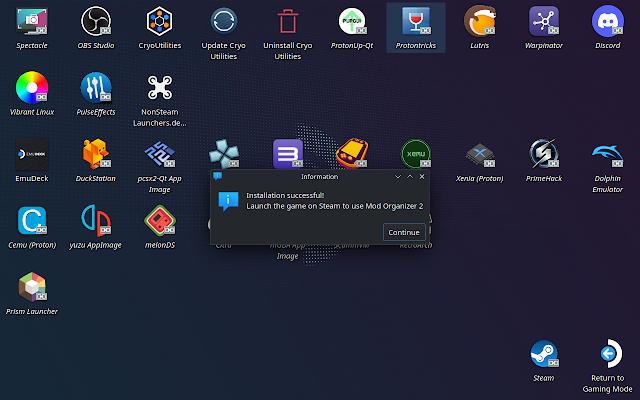The width and height of the screenshot is (640, 400).
Task: Launch Lutris from the desktop
Action: (480, 21)
